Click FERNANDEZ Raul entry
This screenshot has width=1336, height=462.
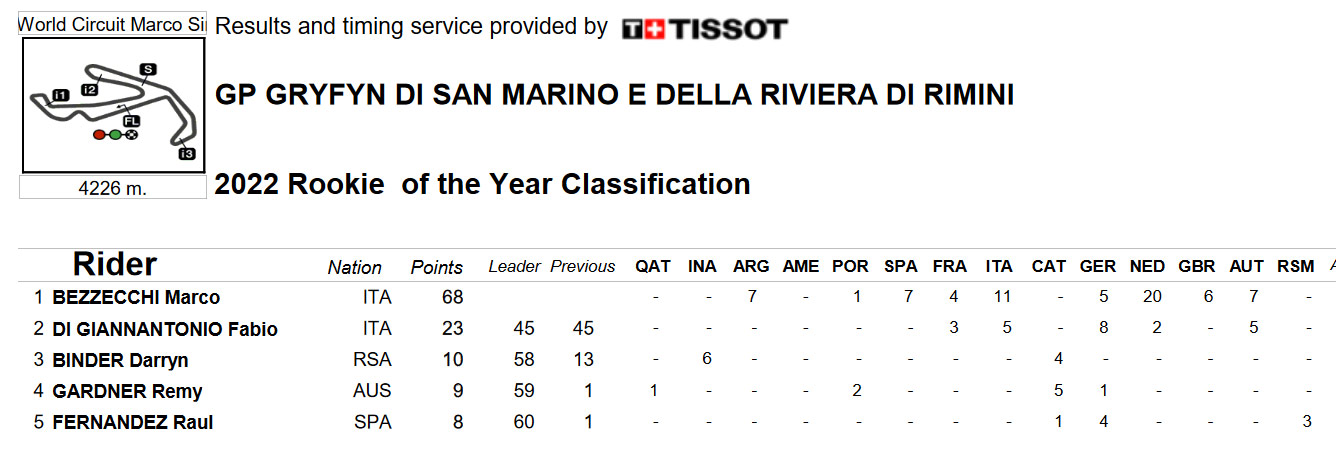point(133,422)
